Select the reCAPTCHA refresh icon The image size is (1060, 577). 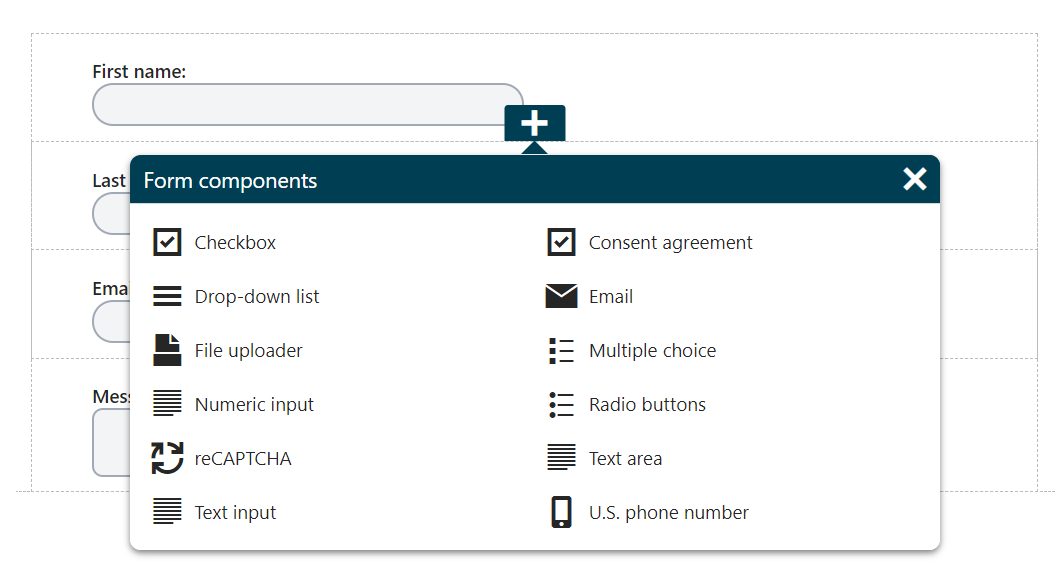tap(166, 458)
